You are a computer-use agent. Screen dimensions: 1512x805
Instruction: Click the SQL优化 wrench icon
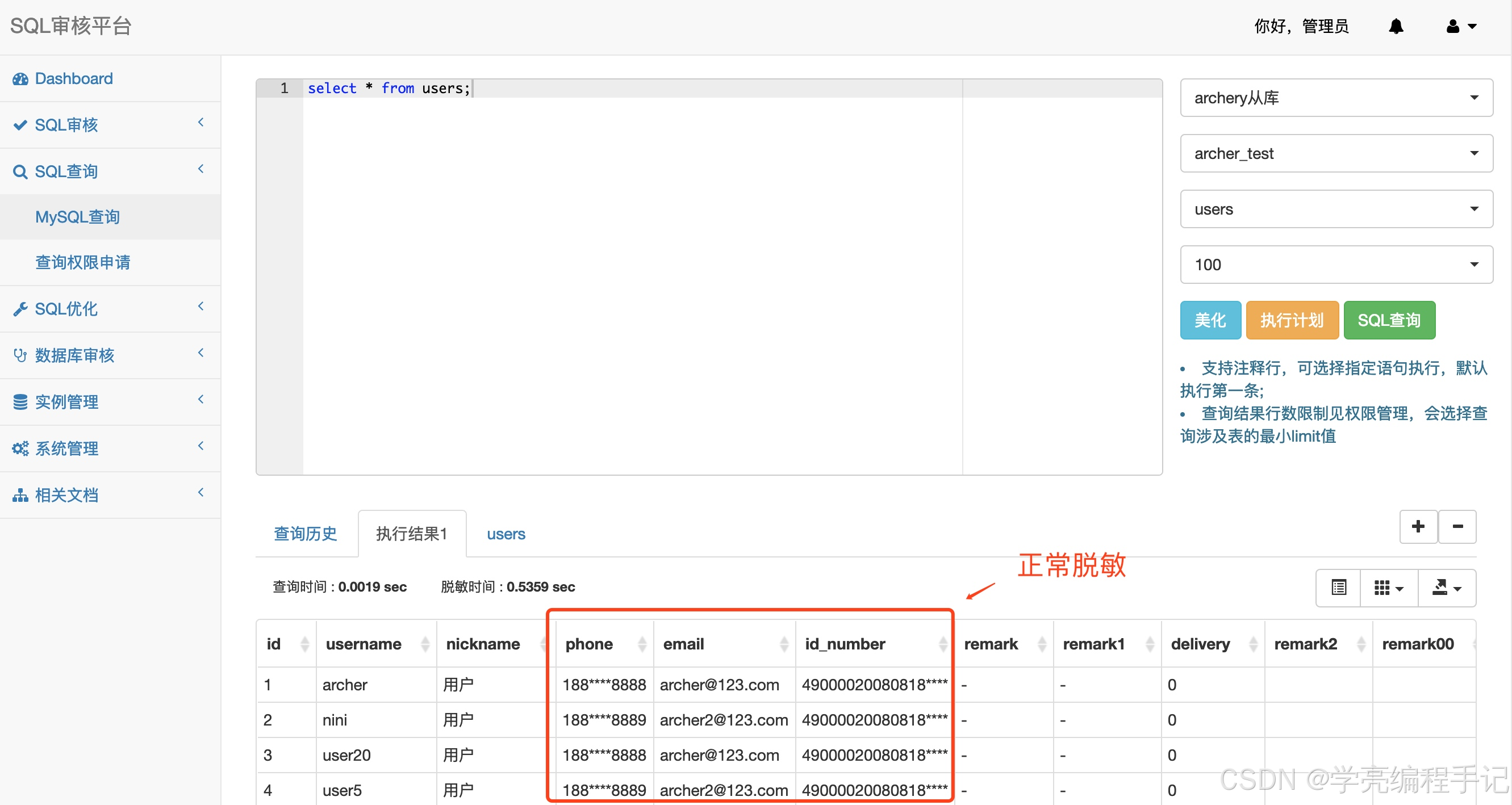(20, 309)
